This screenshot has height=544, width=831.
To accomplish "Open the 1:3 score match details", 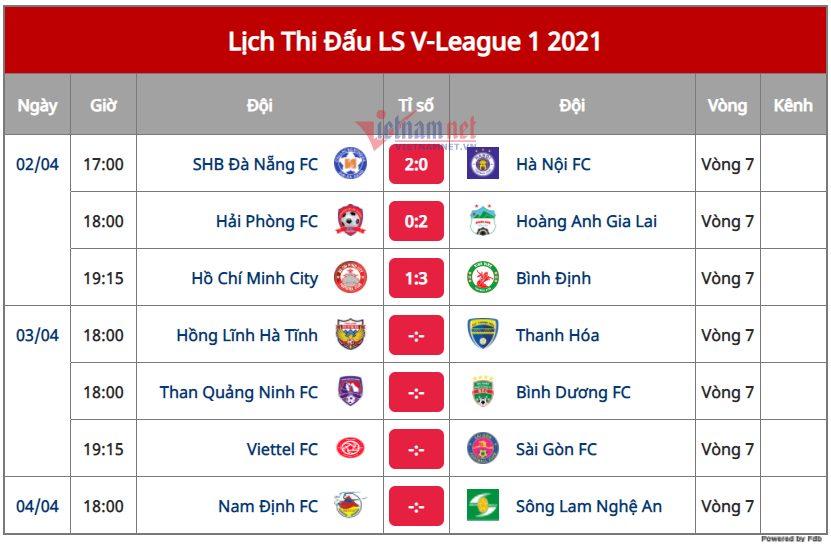I will [416, 278].
